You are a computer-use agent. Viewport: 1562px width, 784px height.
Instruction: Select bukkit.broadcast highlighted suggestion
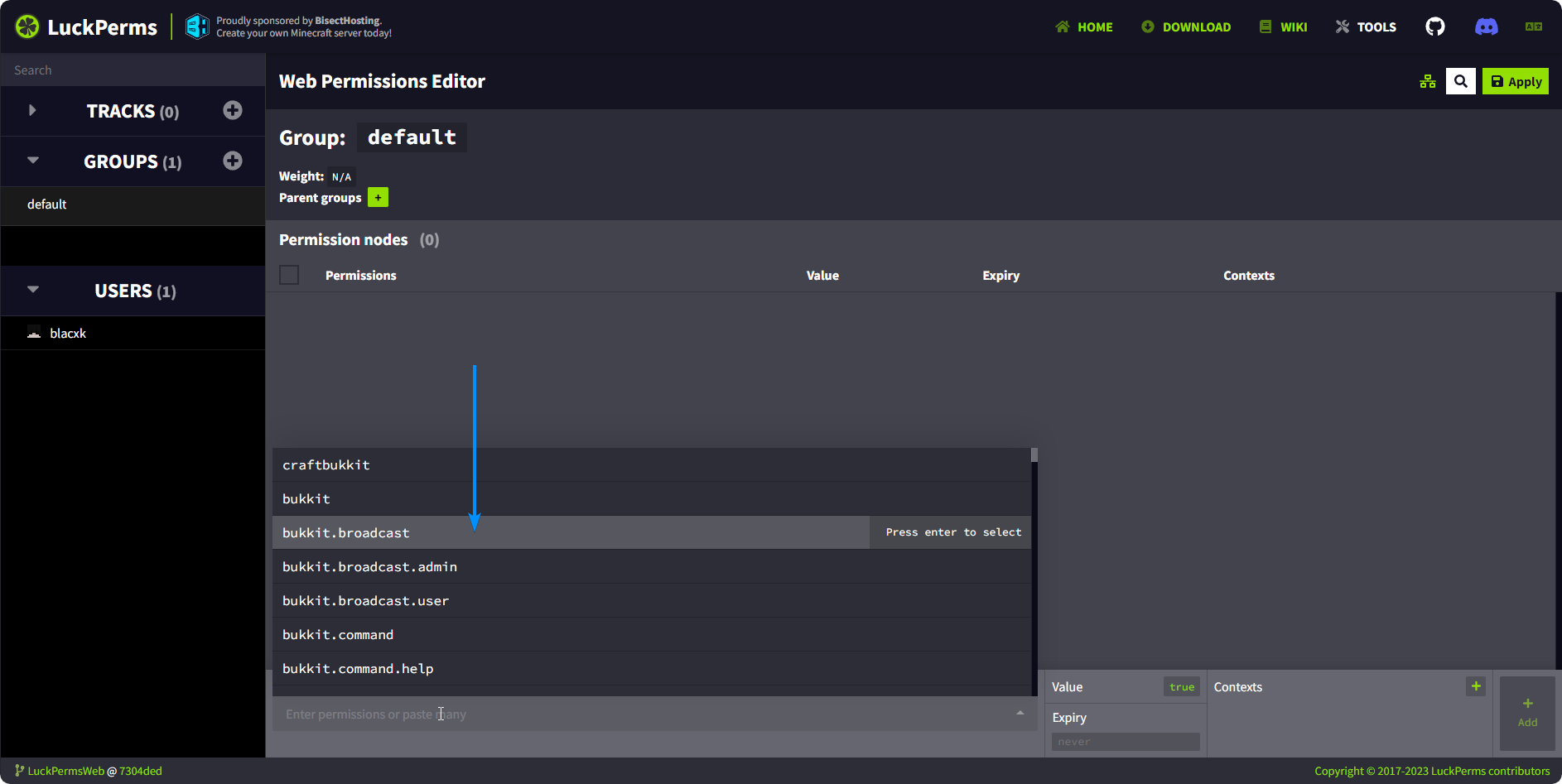[652, 532]
